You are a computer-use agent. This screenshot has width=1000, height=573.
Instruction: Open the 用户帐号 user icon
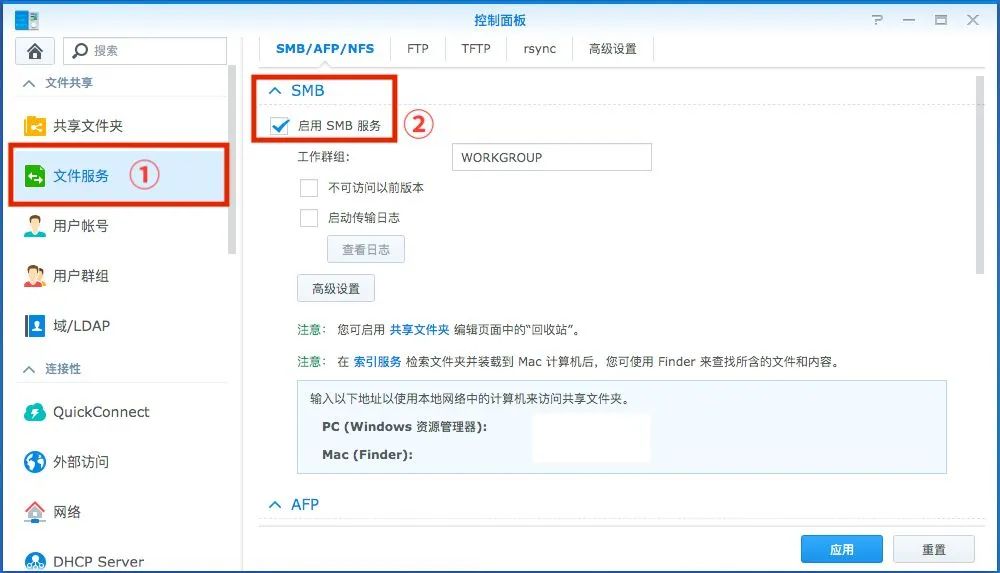coord(34,226)
